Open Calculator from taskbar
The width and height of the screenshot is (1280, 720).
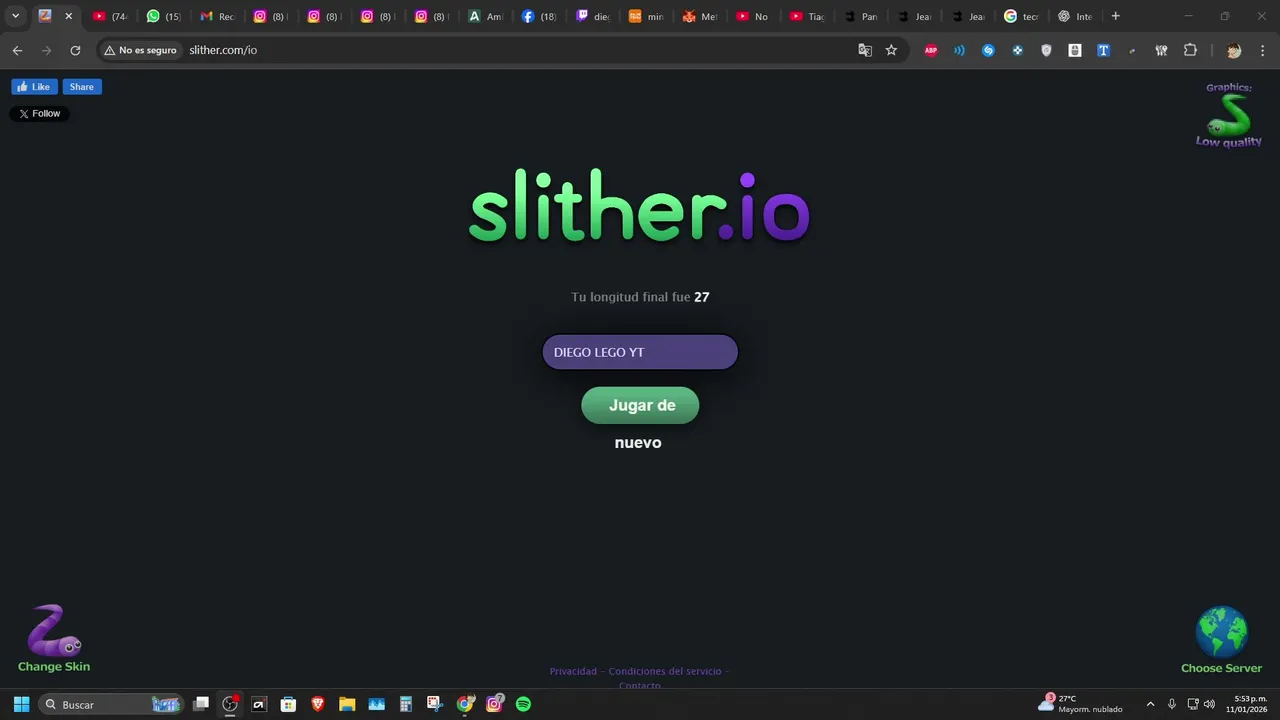[x=405, y=704]
